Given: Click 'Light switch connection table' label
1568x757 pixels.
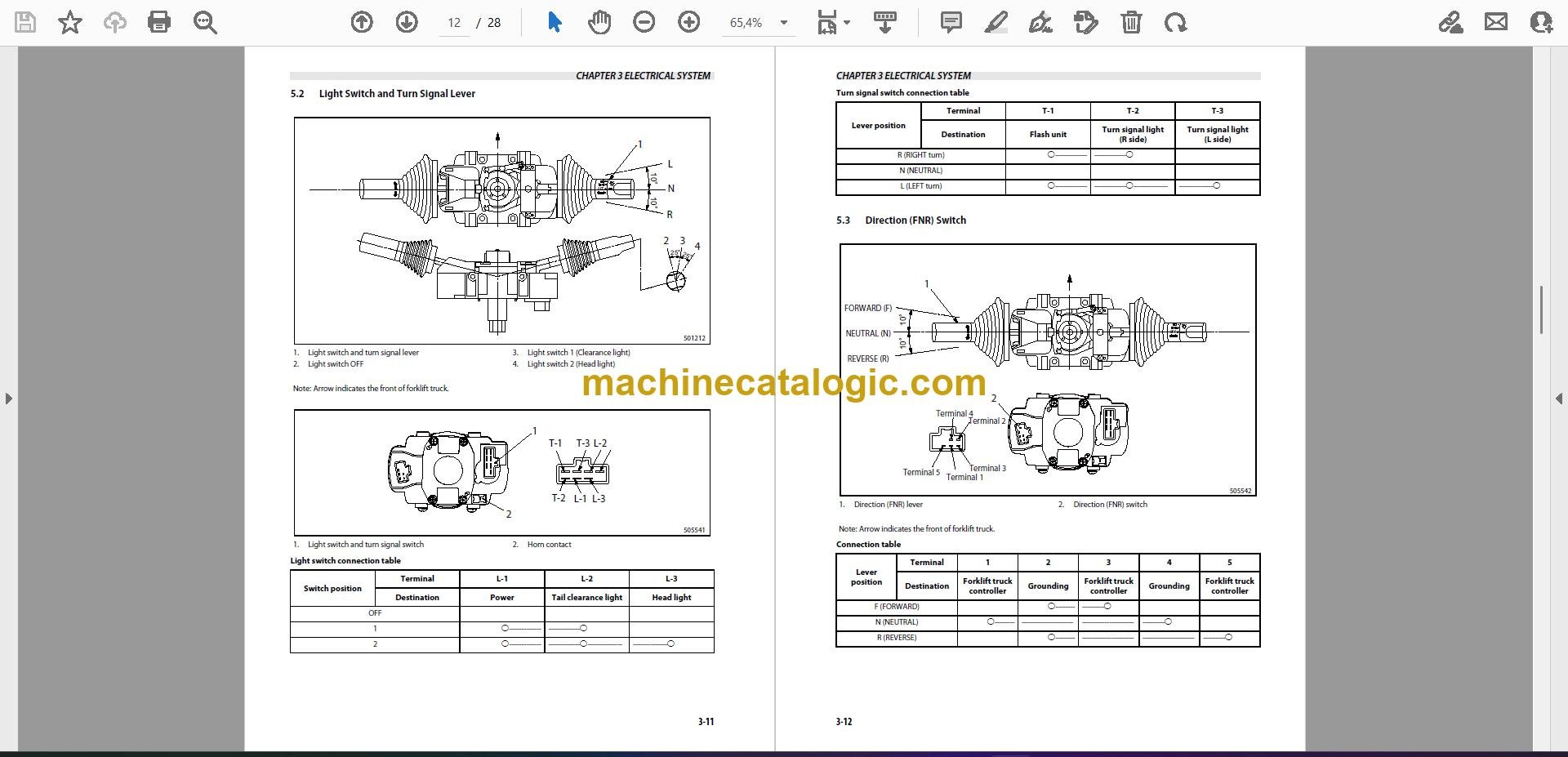Looking at the screenshot, I should (345, 561).
